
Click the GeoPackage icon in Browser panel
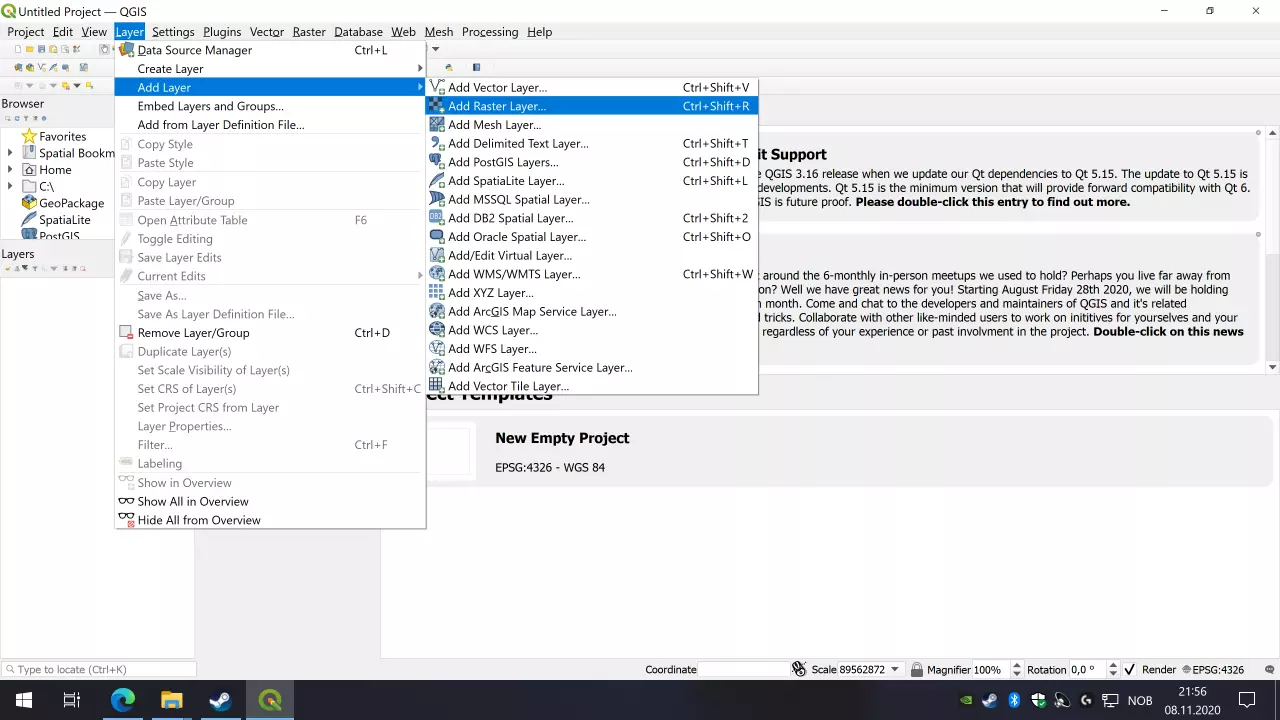(28, 203)
